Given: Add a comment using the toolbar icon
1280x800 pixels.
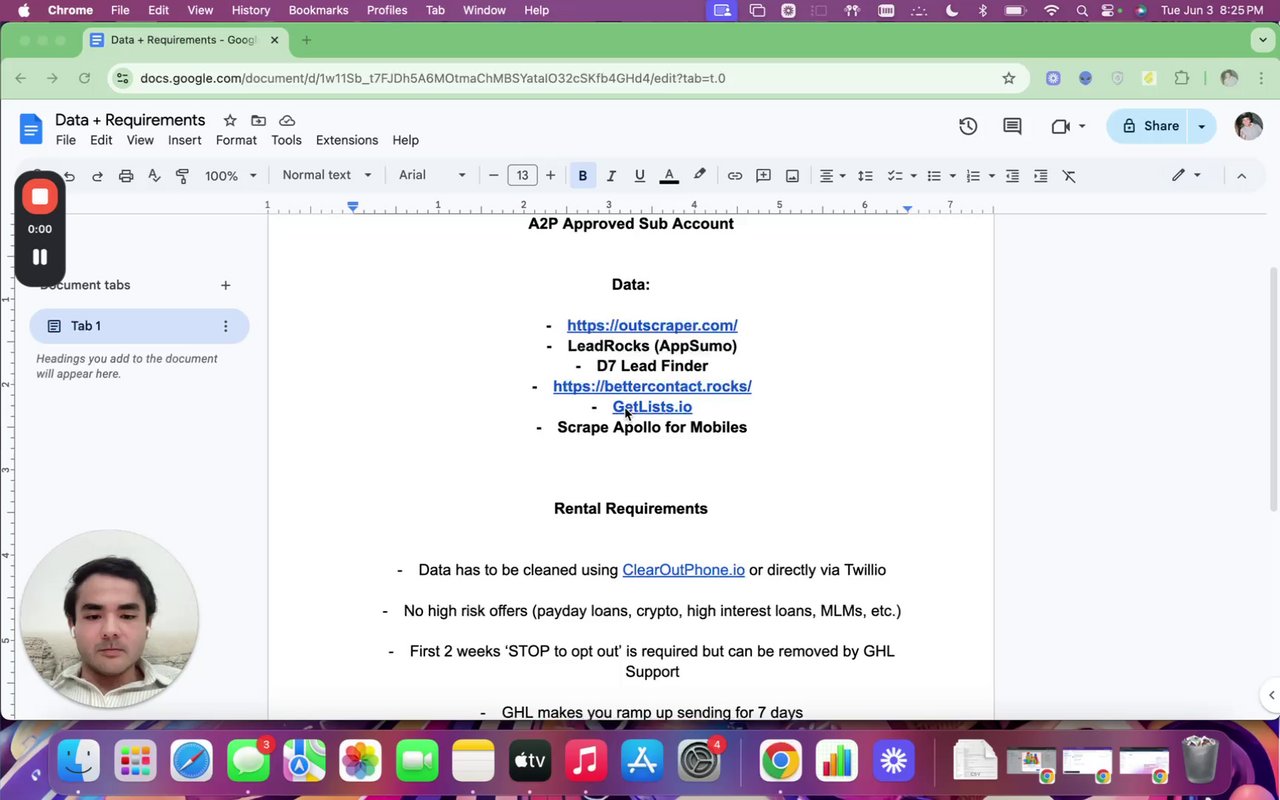Looking at the screenshot, I should 763,176.
